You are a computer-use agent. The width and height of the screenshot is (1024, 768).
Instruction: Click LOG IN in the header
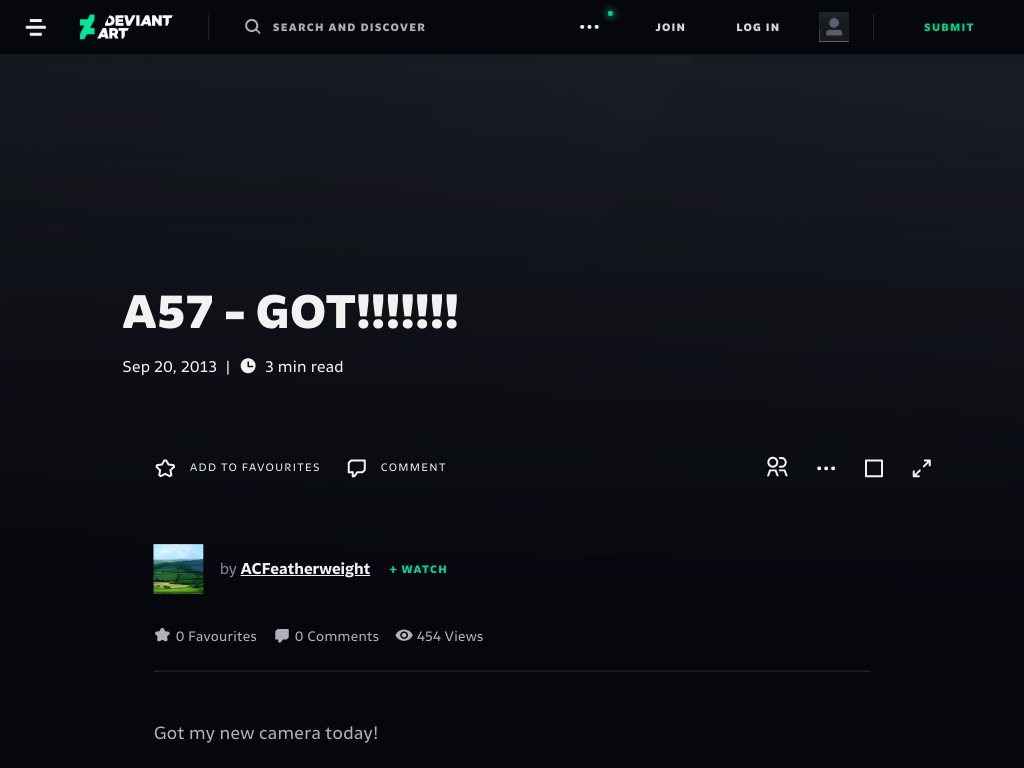pyautogui.click(x=758, y=27)
